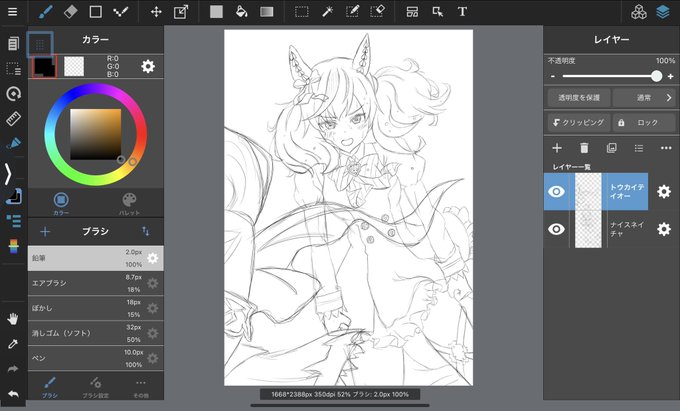
Task: Open the その他 more tab
Action: coord(141,387)
